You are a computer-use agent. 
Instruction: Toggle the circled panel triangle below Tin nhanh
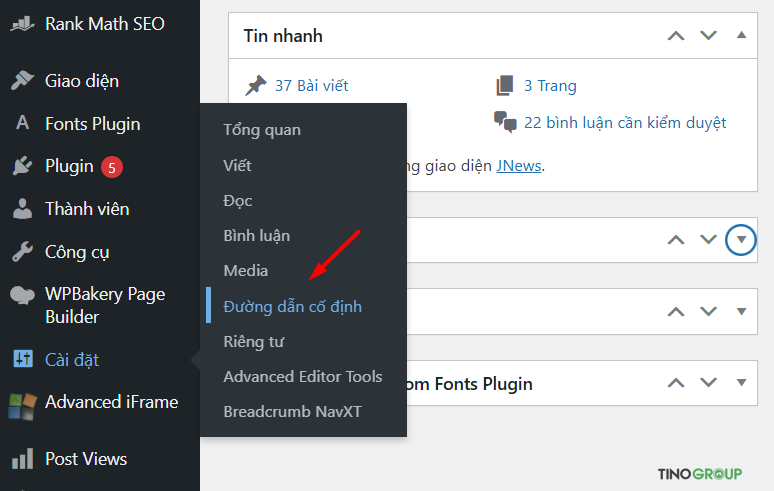pos(741,240)
